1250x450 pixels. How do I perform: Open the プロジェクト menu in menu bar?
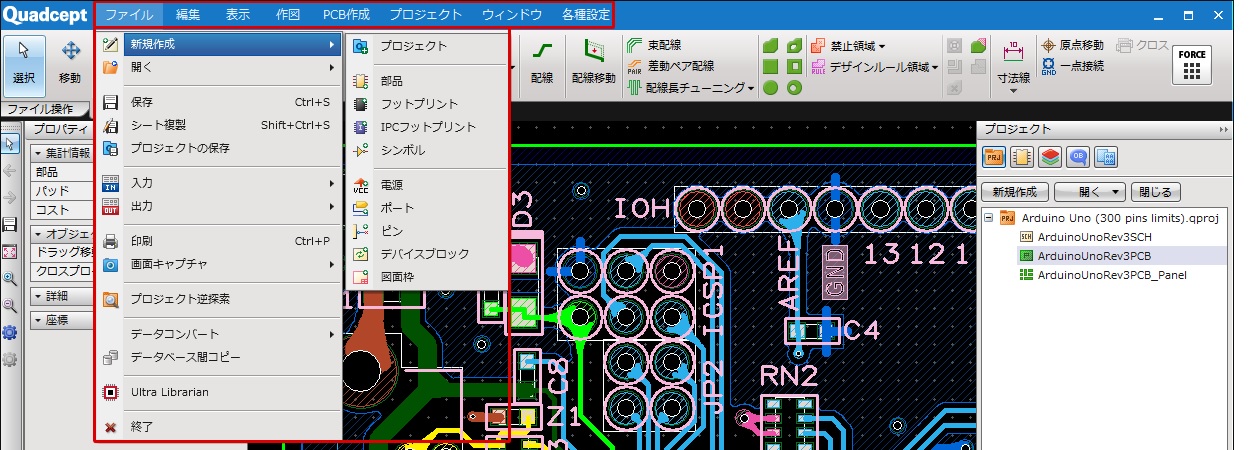[426, 15]
